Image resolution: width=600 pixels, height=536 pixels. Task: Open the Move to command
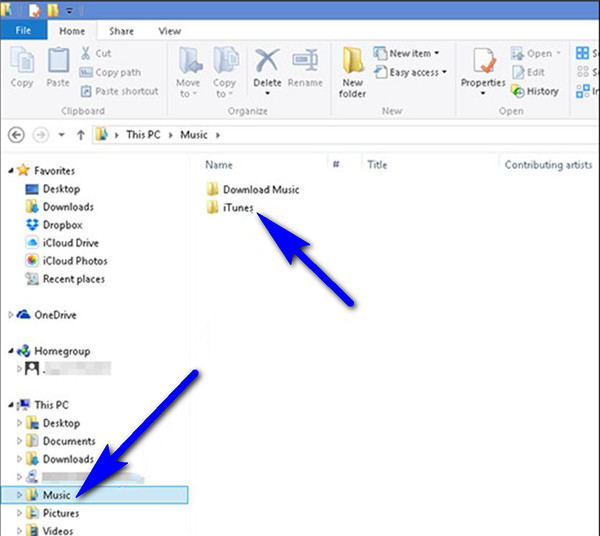click(189, 73)
